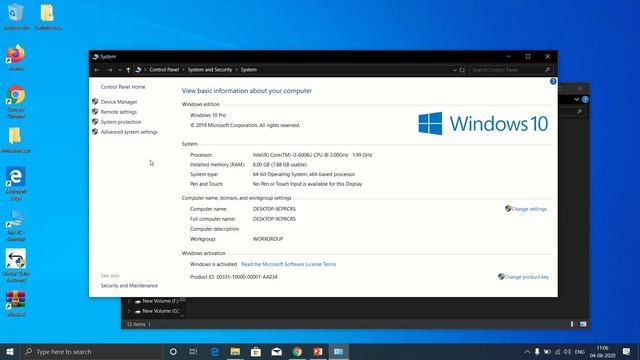Open Mail from the taskbar
Image resolution: width=640 pixels, height=360 pixels.
coord(276,351)
